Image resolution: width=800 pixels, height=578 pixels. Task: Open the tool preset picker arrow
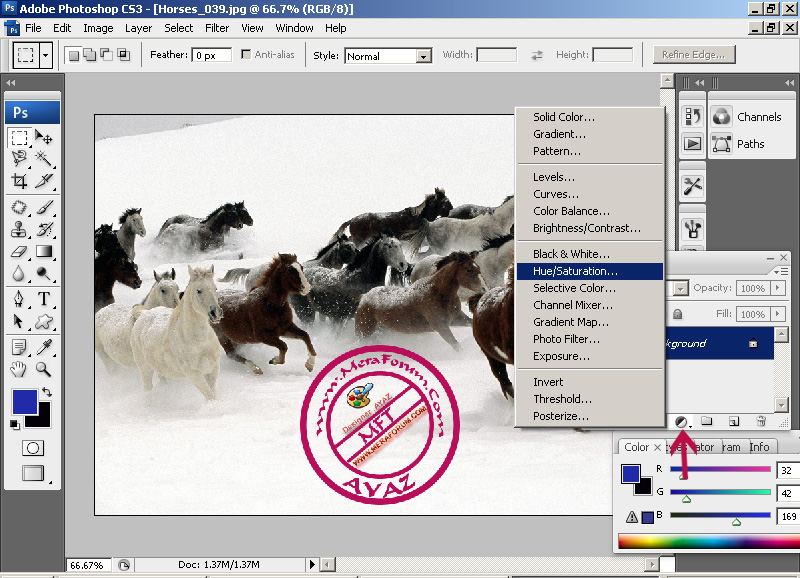click(x=46, y=55)
